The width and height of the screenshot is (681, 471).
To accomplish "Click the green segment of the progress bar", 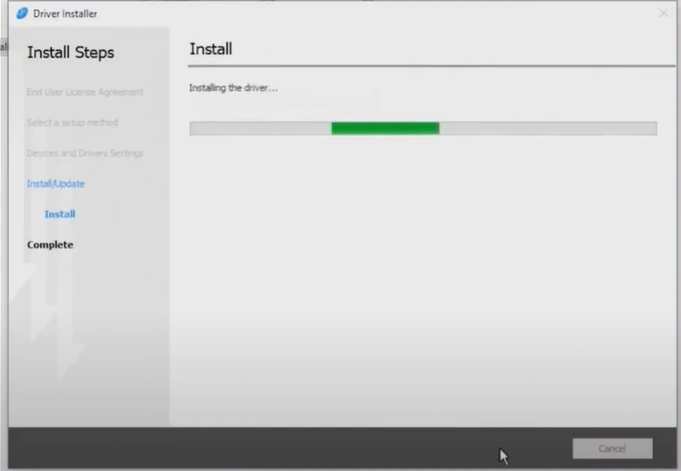I will click(385, 128).
